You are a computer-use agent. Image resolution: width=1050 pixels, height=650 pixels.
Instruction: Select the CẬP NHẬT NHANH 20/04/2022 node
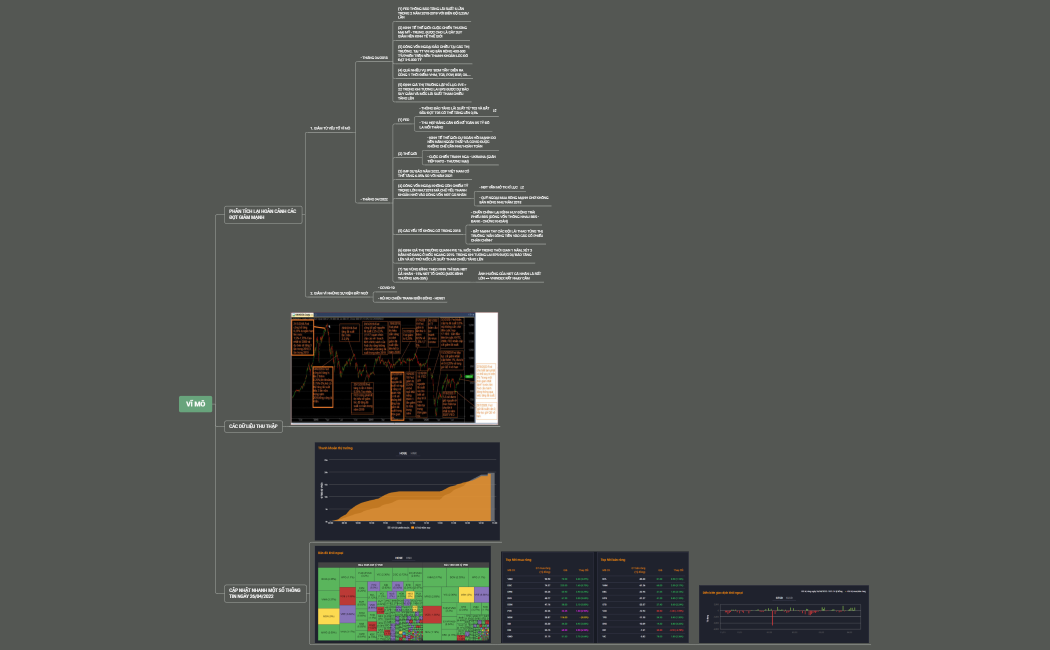coord(264,592)
